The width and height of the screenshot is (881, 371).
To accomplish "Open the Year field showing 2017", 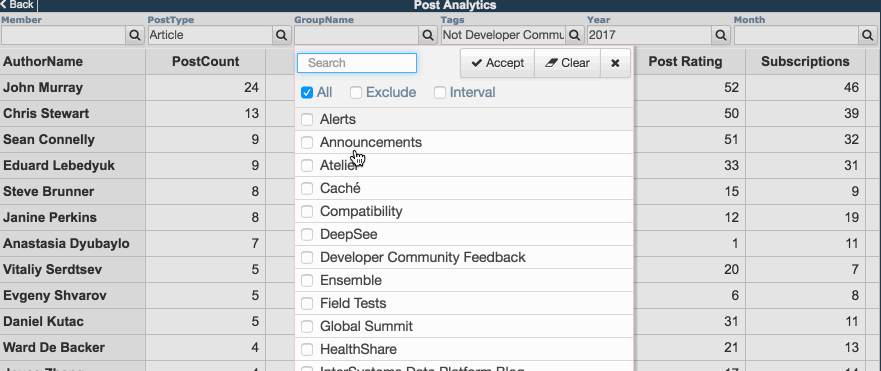I will tap(650, 35).
